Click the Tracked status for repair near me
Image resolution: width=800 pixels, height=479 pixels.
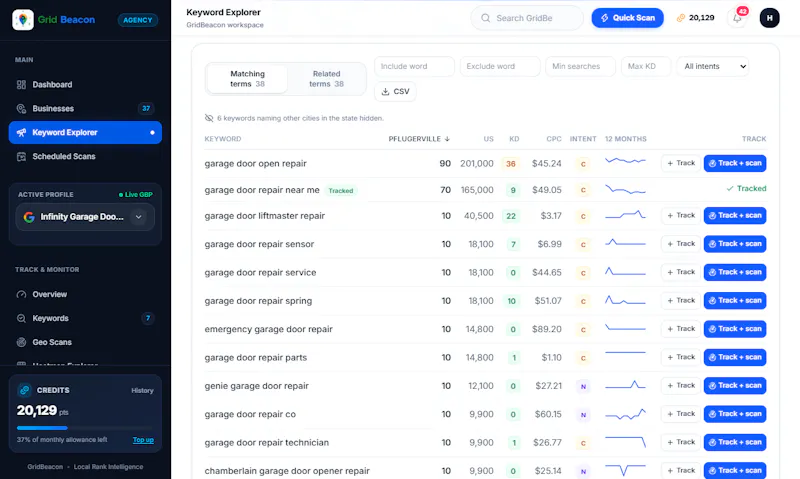click(746, 189)
